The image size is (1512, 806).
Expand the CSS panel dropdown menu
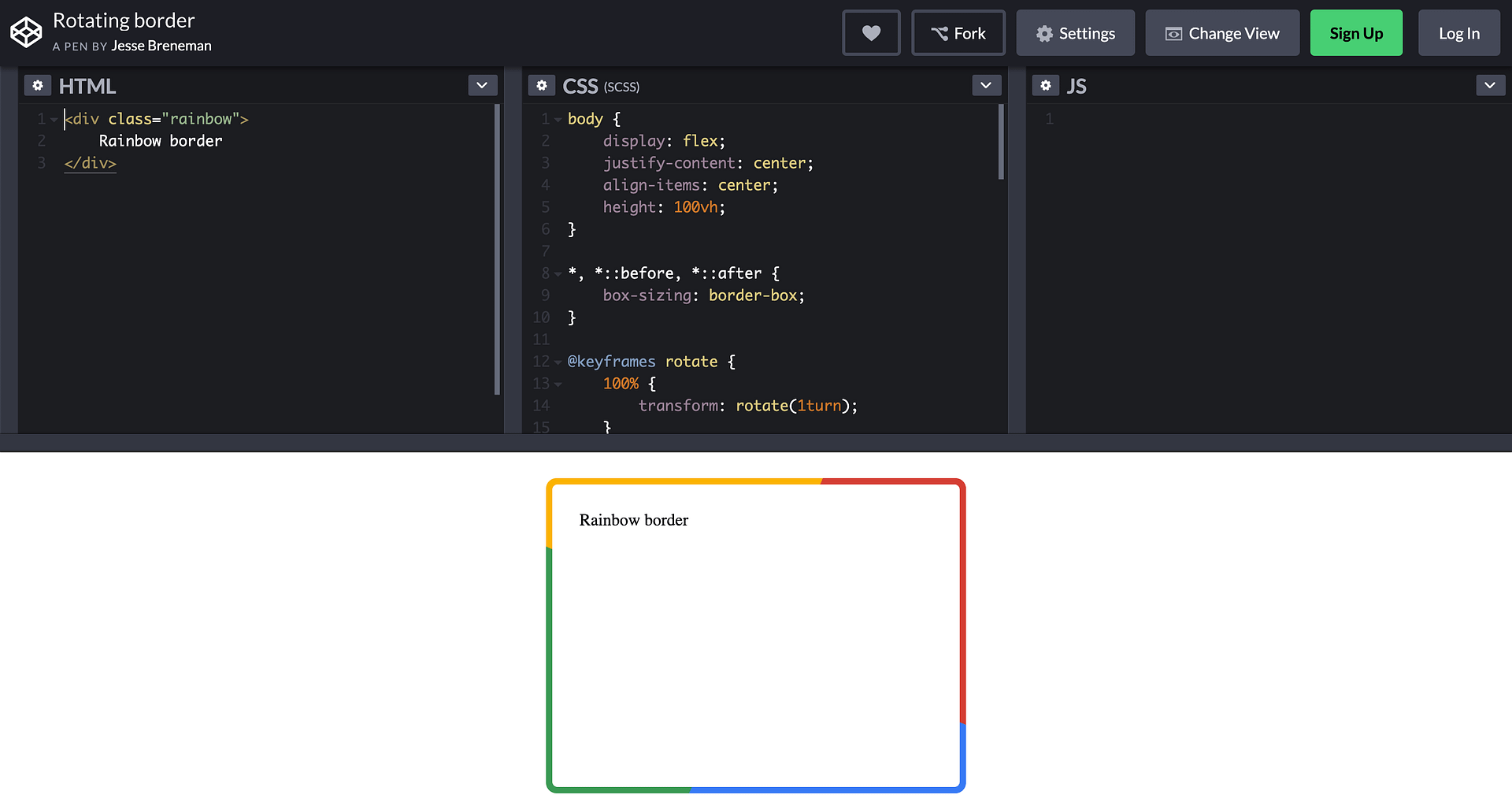[x=986, y=85]
